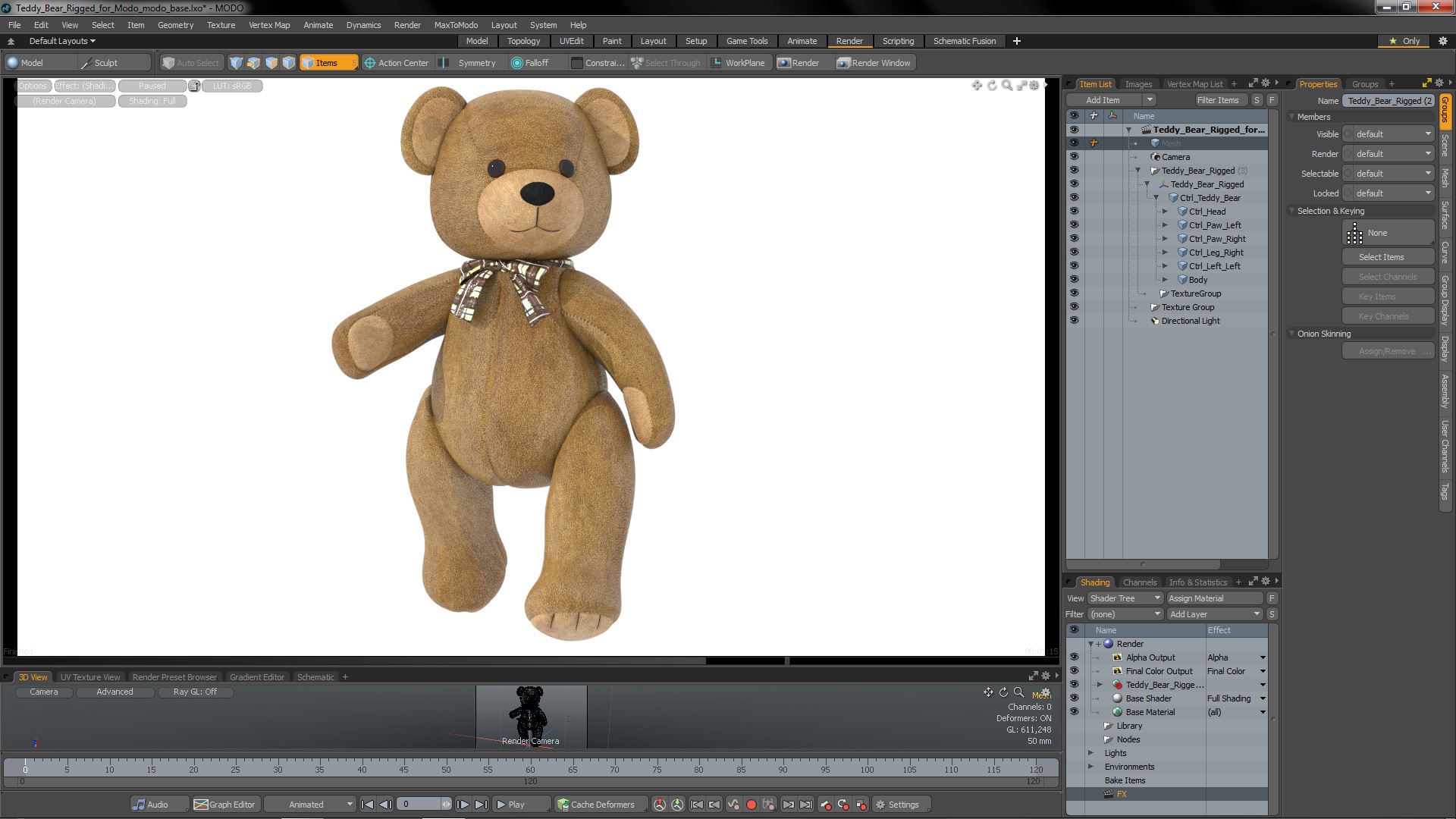Switch to the UV Texture View tab

(90, 677)
